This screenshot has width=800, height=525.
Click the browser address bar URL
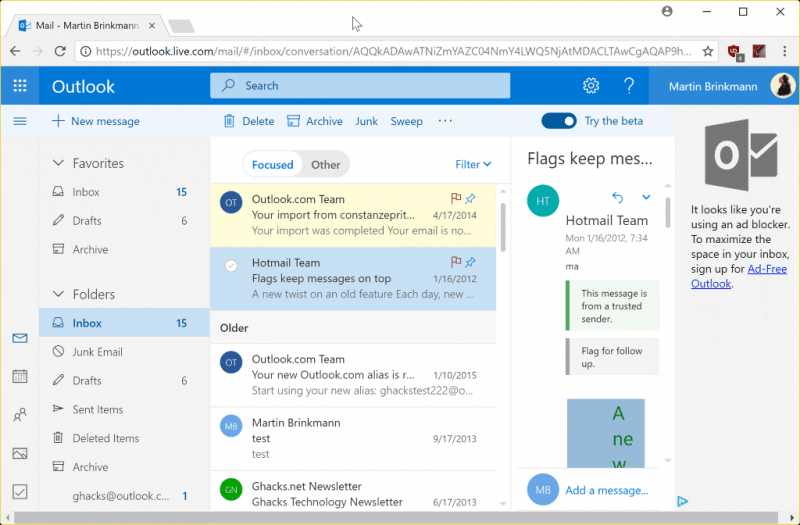click(393, 51)
